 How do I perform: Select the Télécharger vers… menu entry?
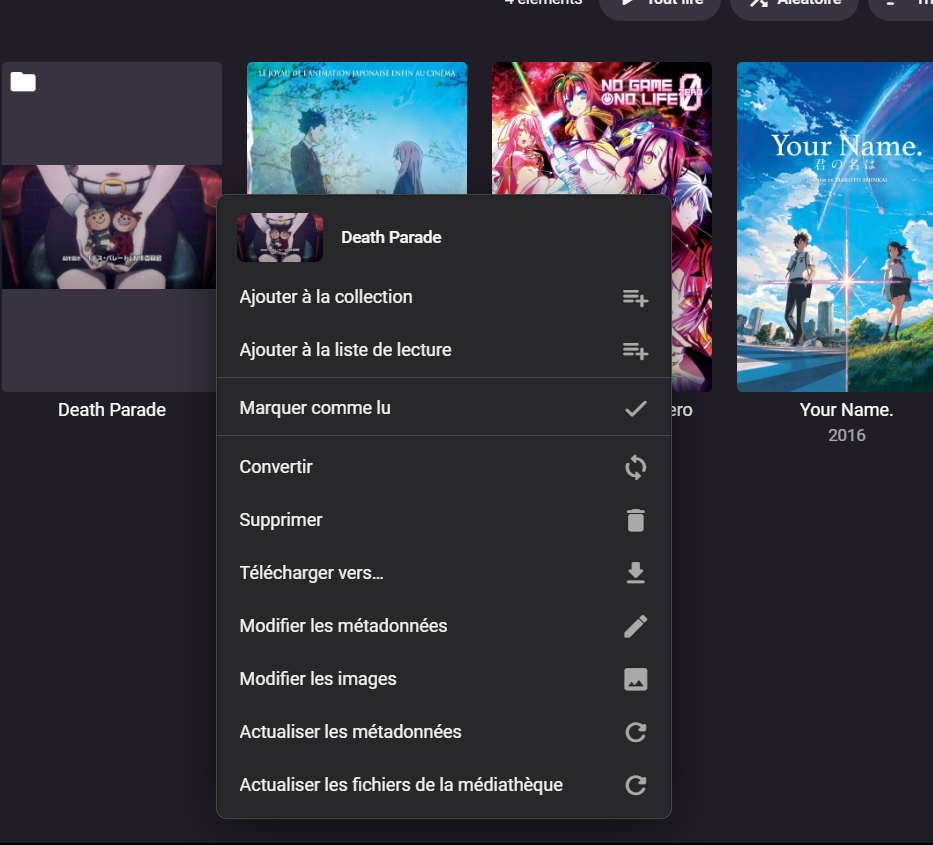tap(444, 573)
